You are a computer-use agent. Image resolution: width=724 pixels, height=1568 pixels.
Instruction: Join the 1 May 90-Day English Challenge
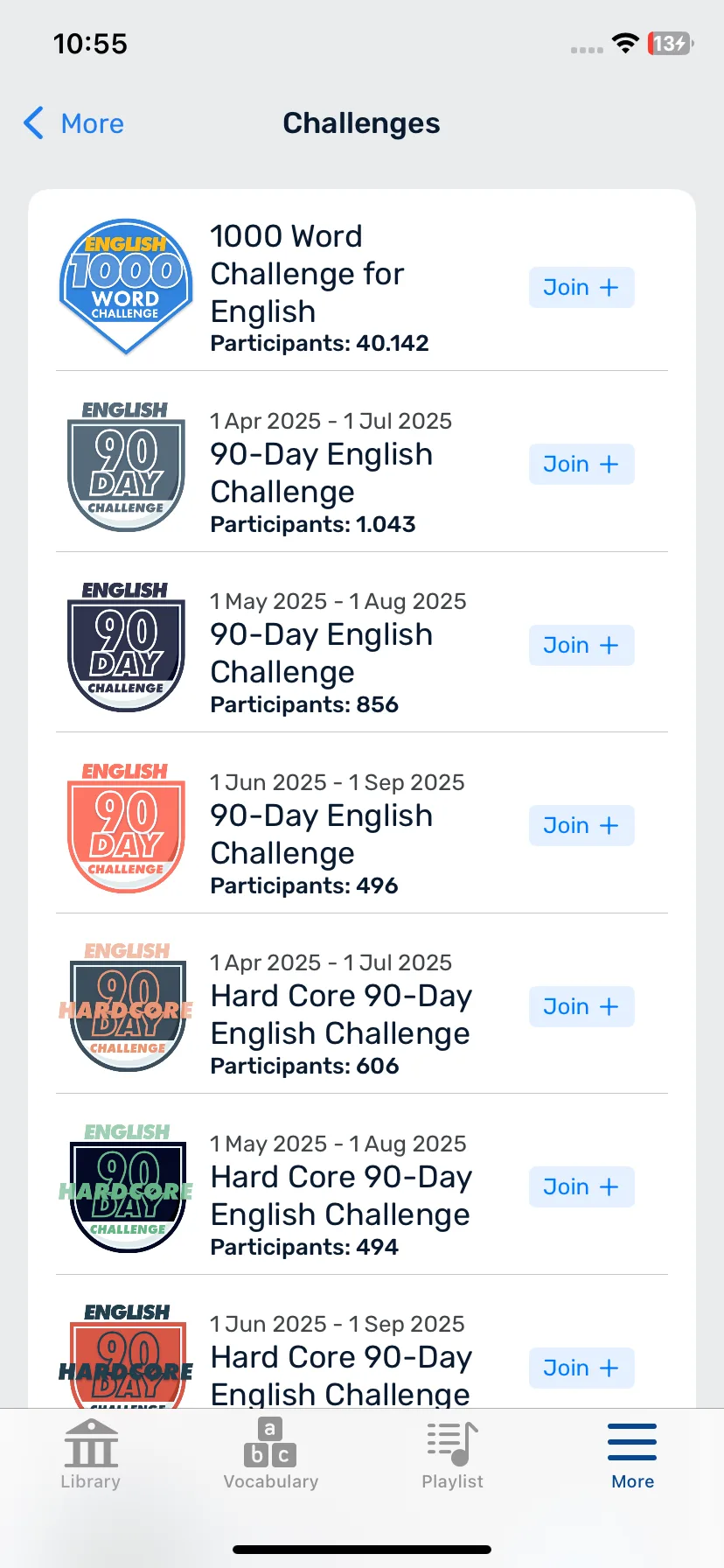(581, 646)
